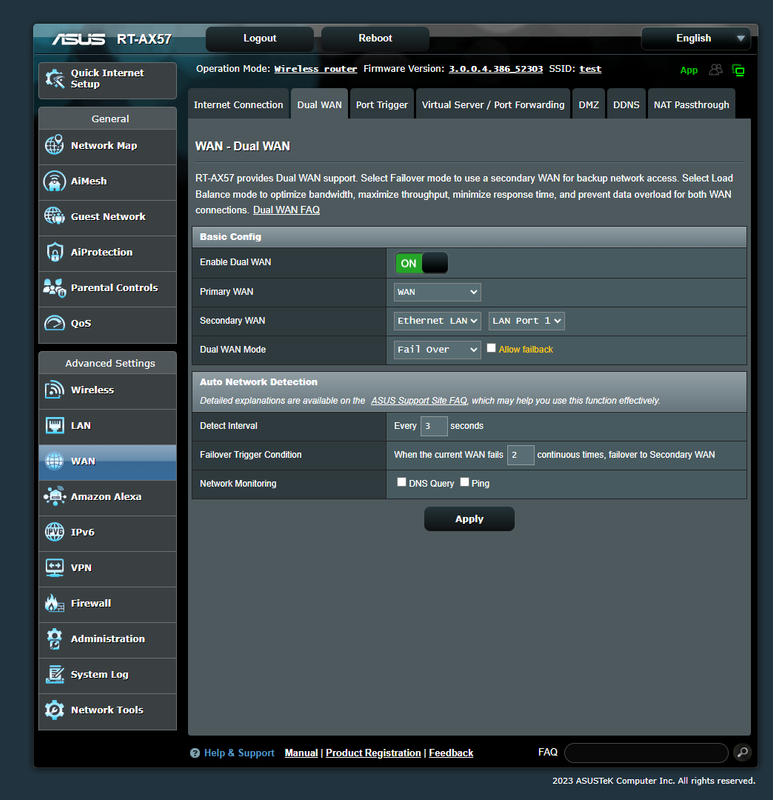Enable DNS Query network monitoring
Viewport: 773px width, 800px height.
tap(402, 482)
